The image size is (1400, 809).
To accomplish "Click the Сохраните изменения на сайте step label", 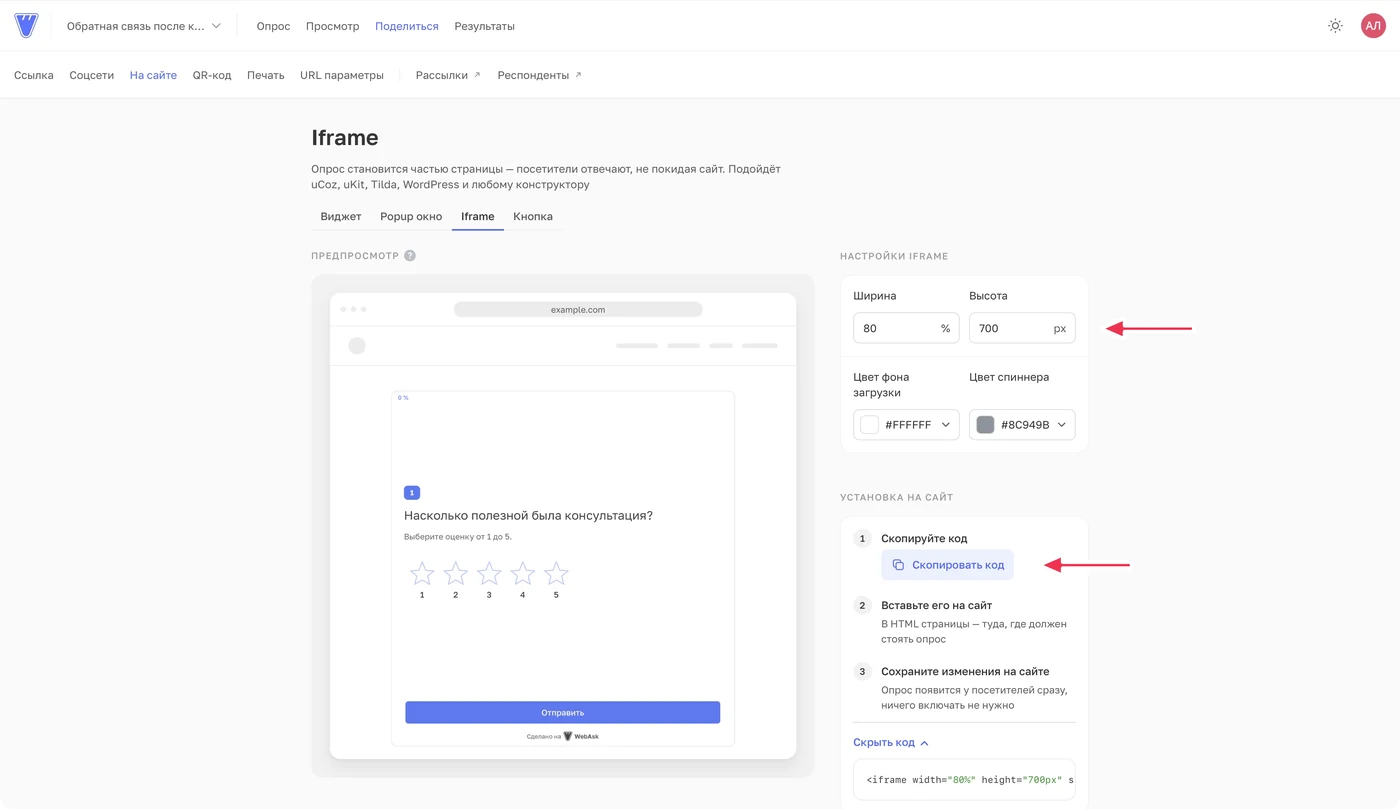I will (965, 671).
